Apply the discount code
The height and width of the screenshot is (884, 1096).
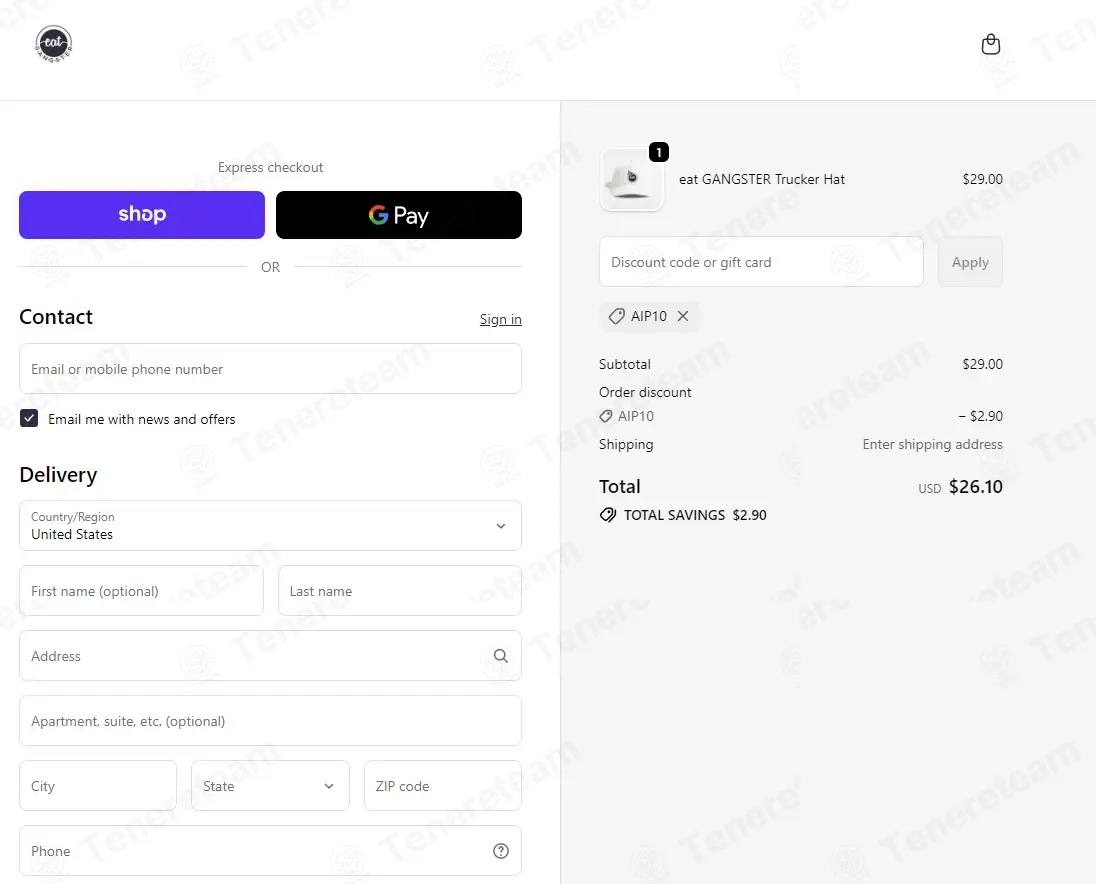(x=970, y=262)
